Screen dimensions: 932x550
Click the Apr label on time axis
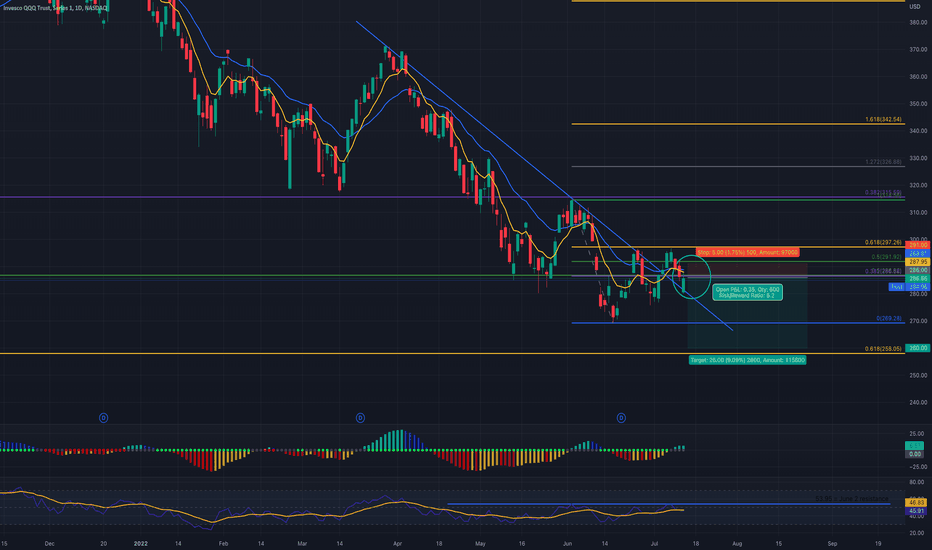click(398, 543)
